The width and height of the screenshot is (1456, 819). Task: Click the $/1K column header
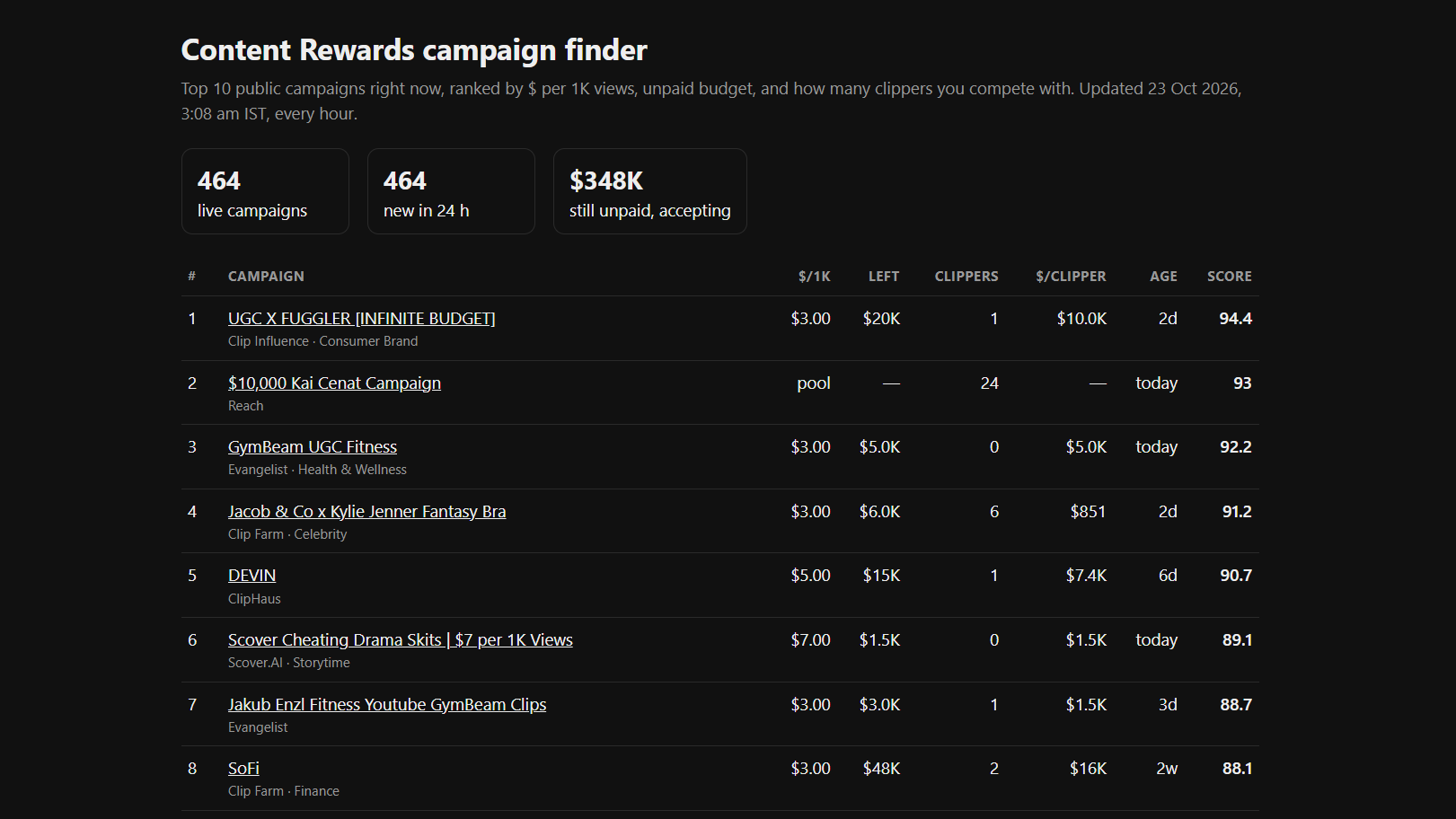coord(815,277)
